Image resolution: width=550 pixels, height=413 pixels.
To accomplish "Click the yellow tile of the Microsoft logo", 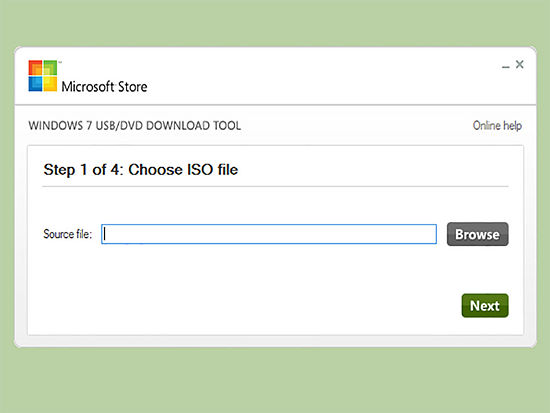I will tap(50, 84).
